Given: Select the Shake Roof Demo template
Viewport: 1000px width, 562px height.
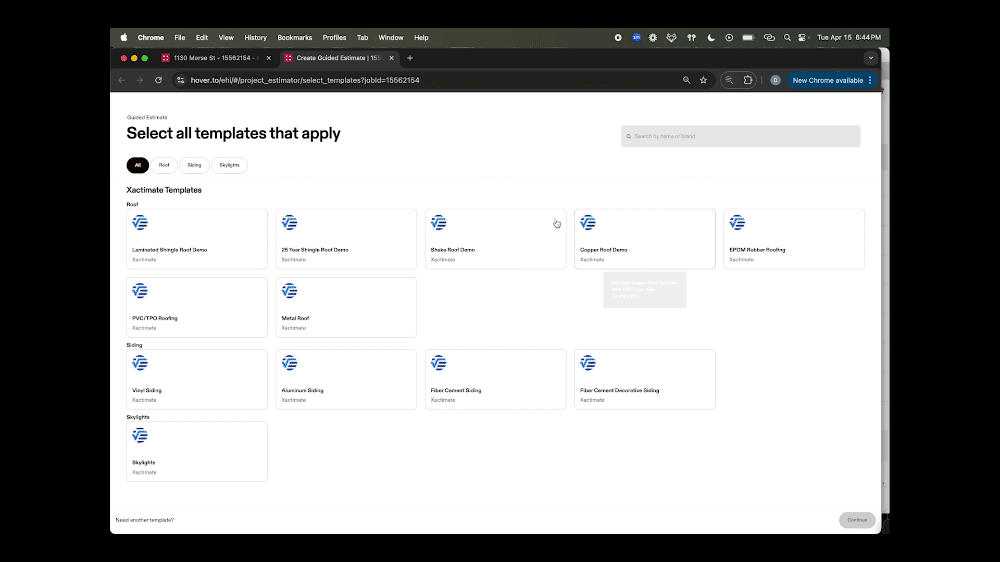Looking at the screenshot, I should (x=495, y=239).
